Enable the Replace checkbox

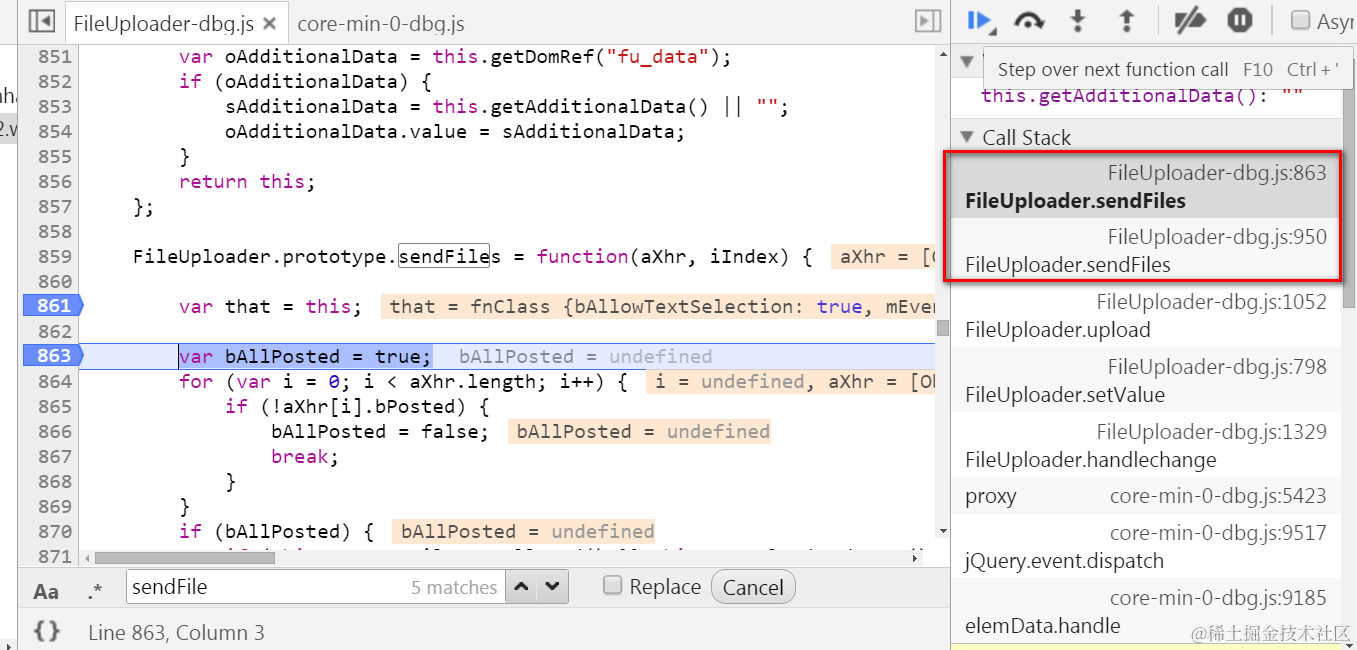pos(613,586)
